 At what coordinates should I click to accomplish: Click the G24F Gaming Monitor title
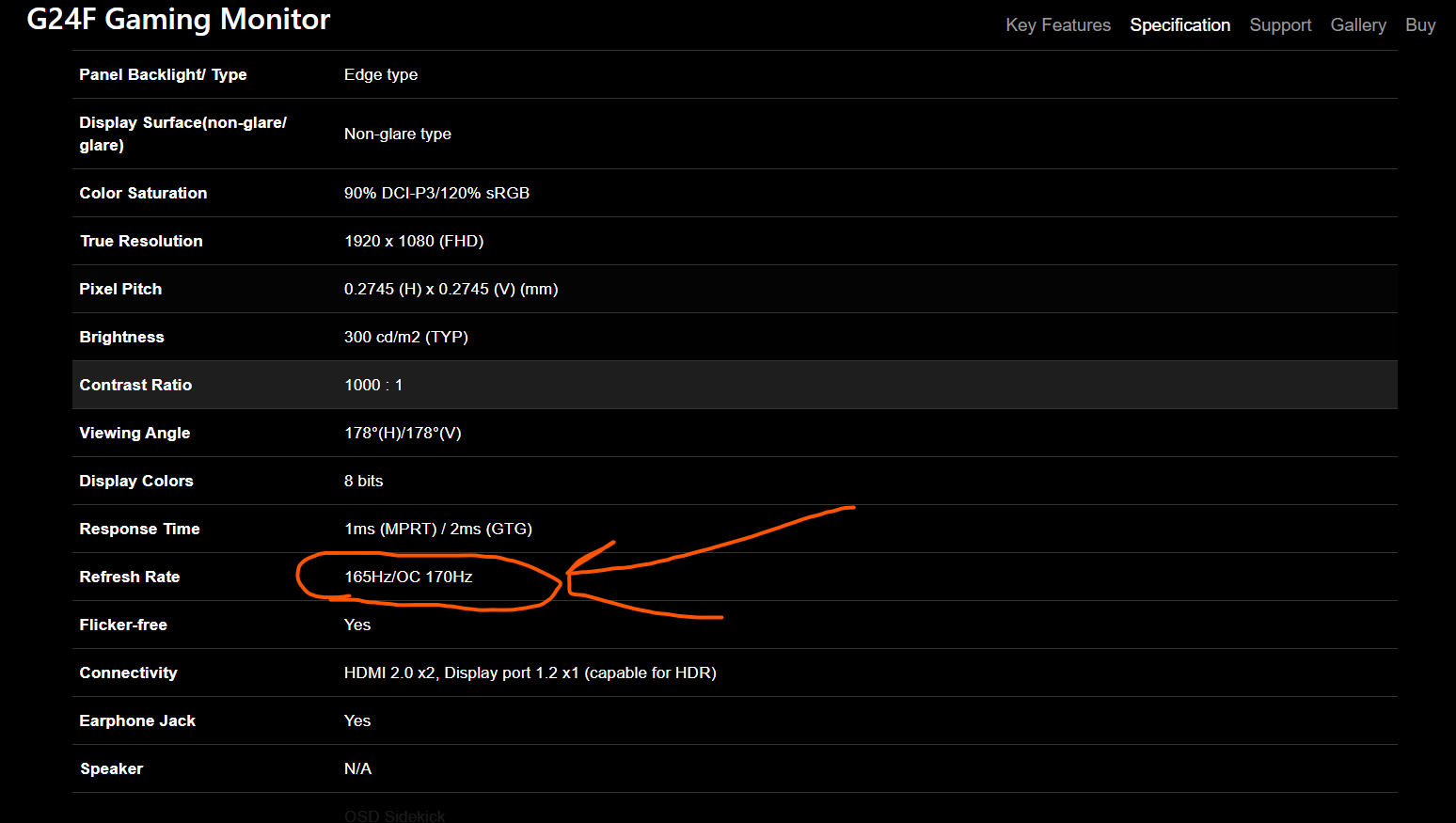point(179,20)
